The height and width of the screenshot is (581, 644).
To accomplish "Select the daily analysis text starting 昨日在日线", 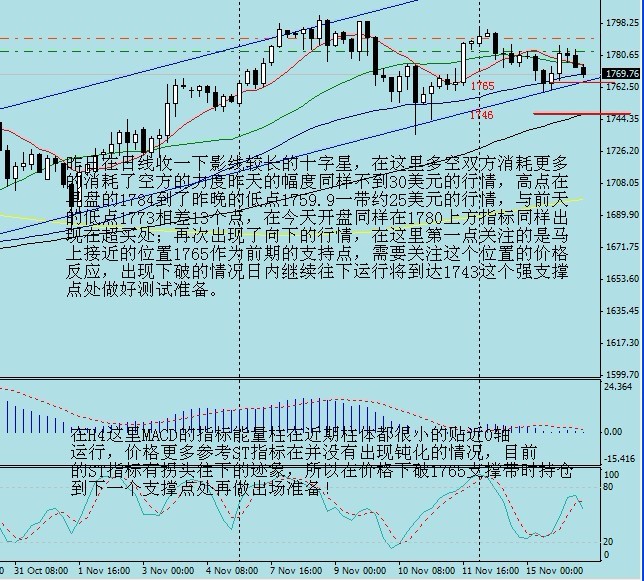I will pyautogui.click(x=317, y=227).
